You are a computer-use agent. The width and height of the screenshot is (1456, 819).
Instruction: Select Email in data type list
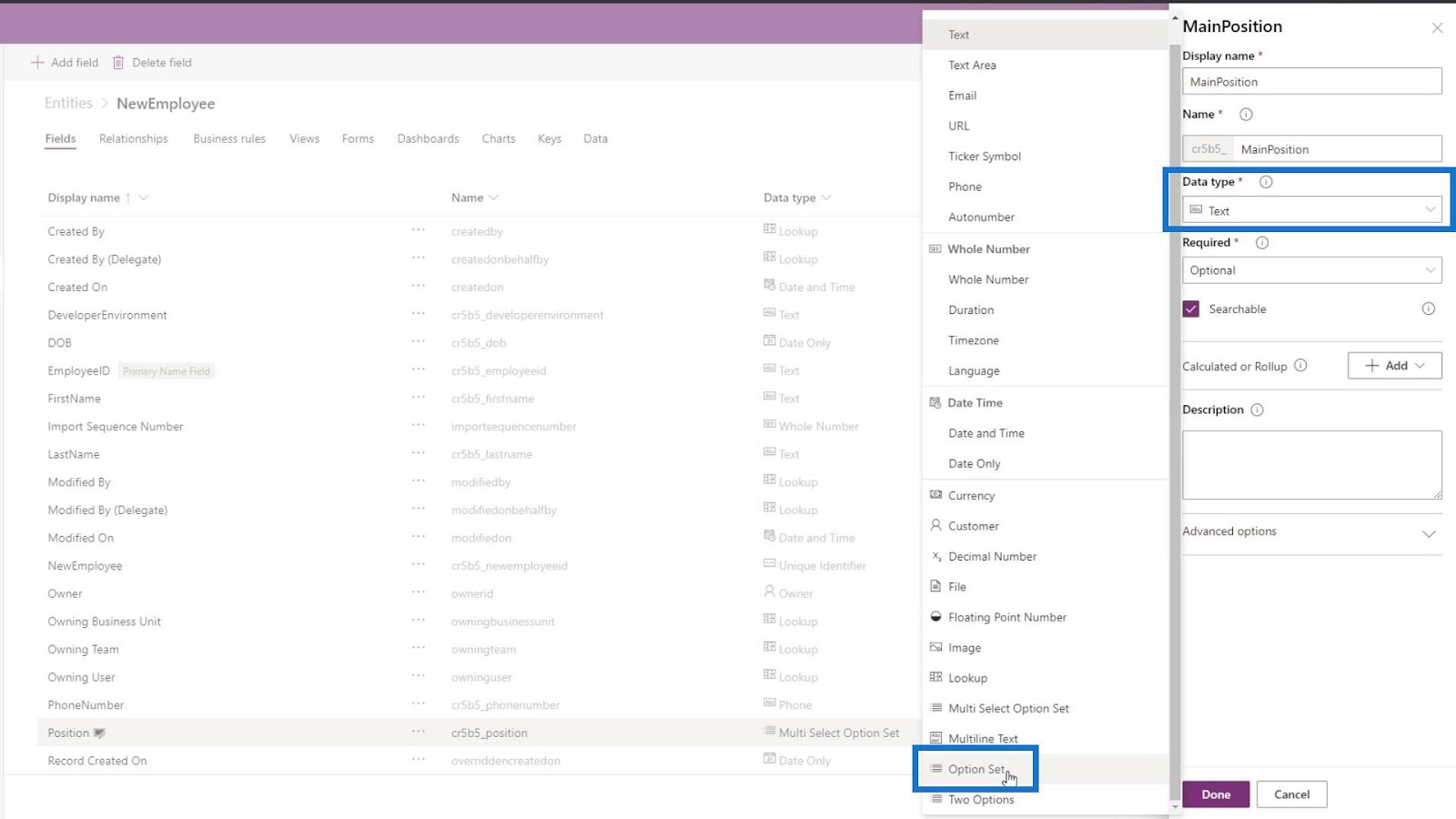(1045, 96)
